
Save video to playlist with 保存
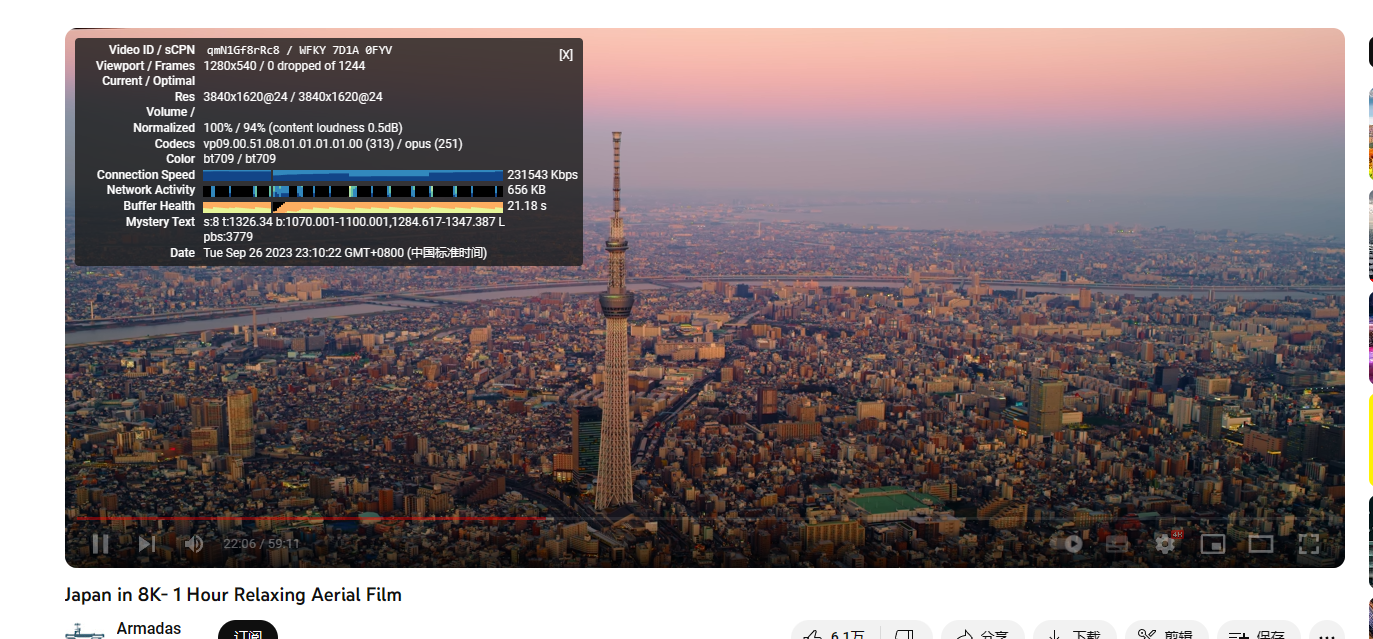pyautogui.click(x=1258, y=632)
